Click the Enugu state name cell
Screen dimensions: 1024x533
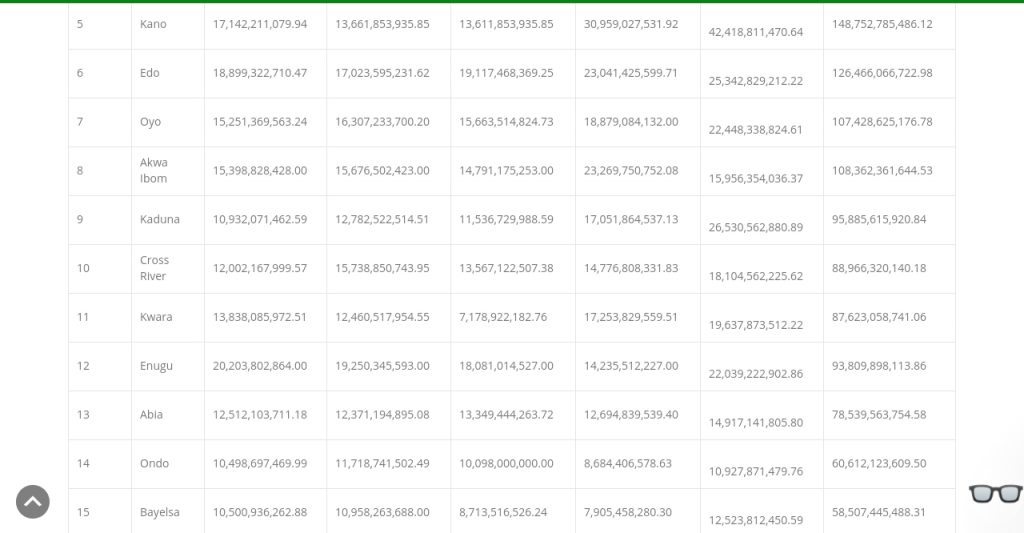click(x=156, y=366)
